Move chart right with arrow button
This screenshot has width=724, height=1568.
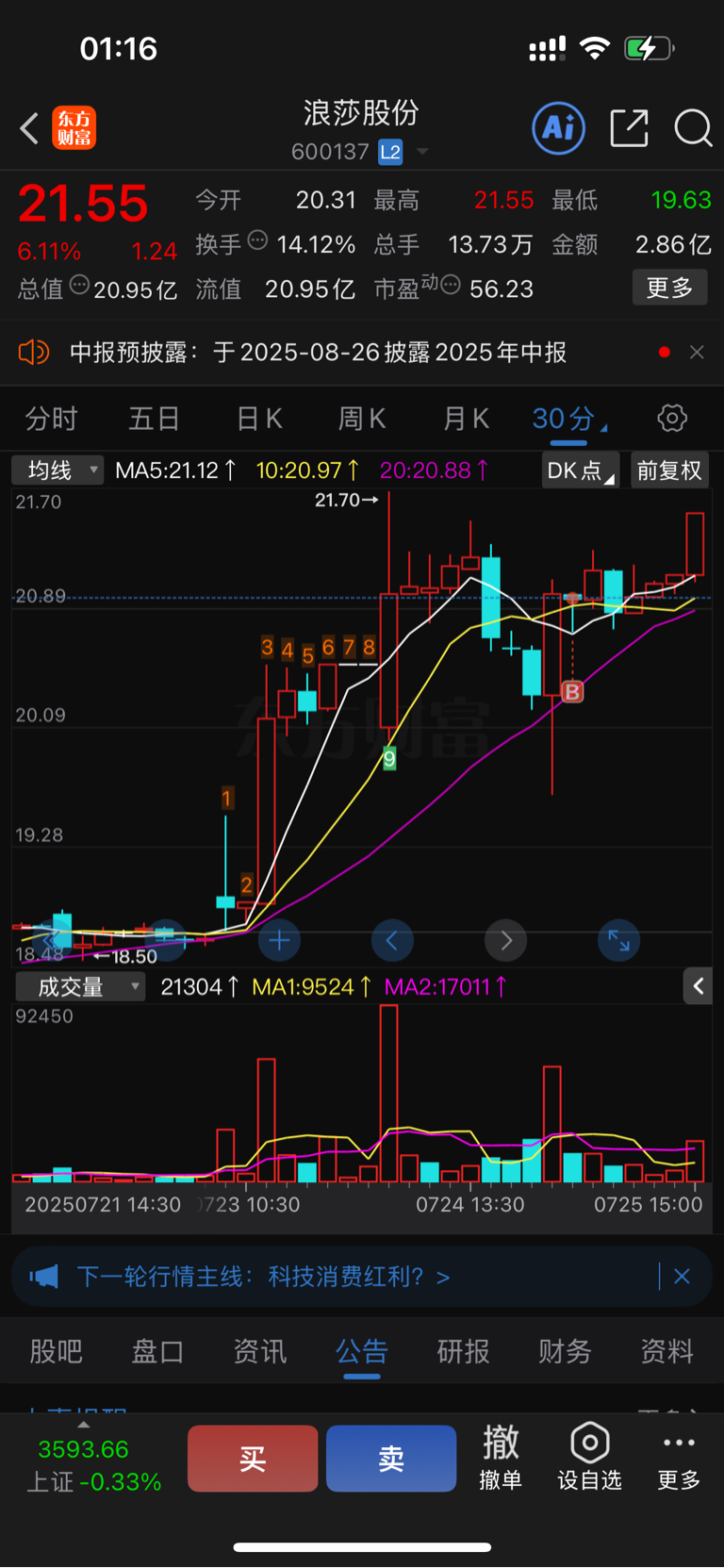(505, 940)
